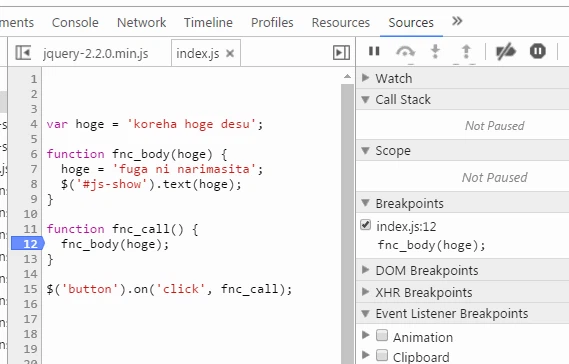569x364 pixels.
Task: Switch to the Console tab
Action: pyautogui.click(x=75, y=23)
